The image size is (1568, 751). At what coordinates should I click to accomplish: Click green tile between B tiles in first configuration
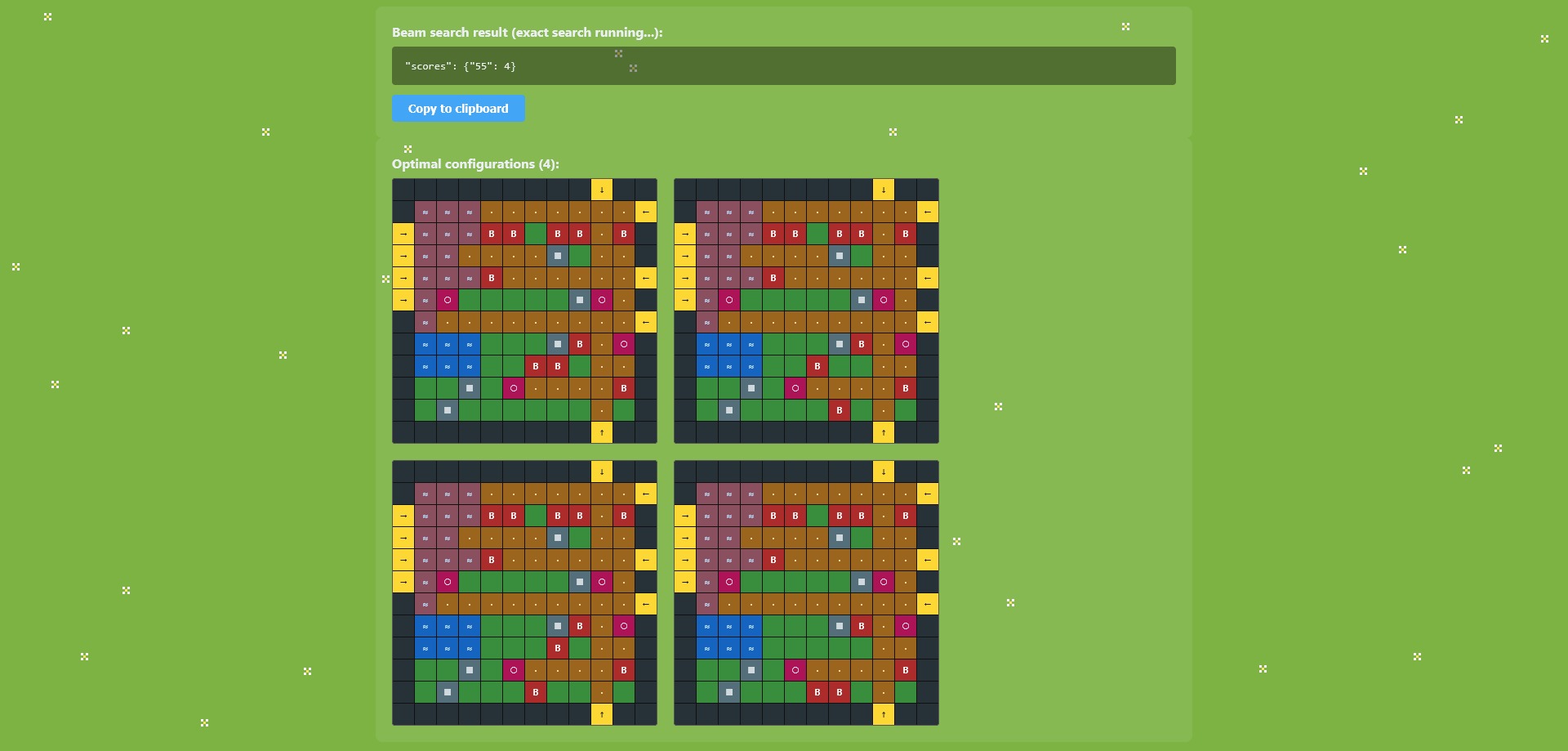pyautogui.click(x=536, y=234)
